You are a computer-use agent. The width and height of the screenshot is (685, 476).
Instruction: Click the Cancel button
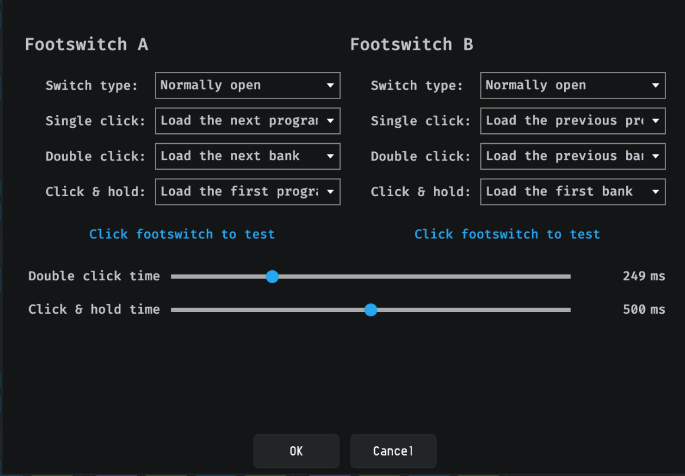click(393, 451)
